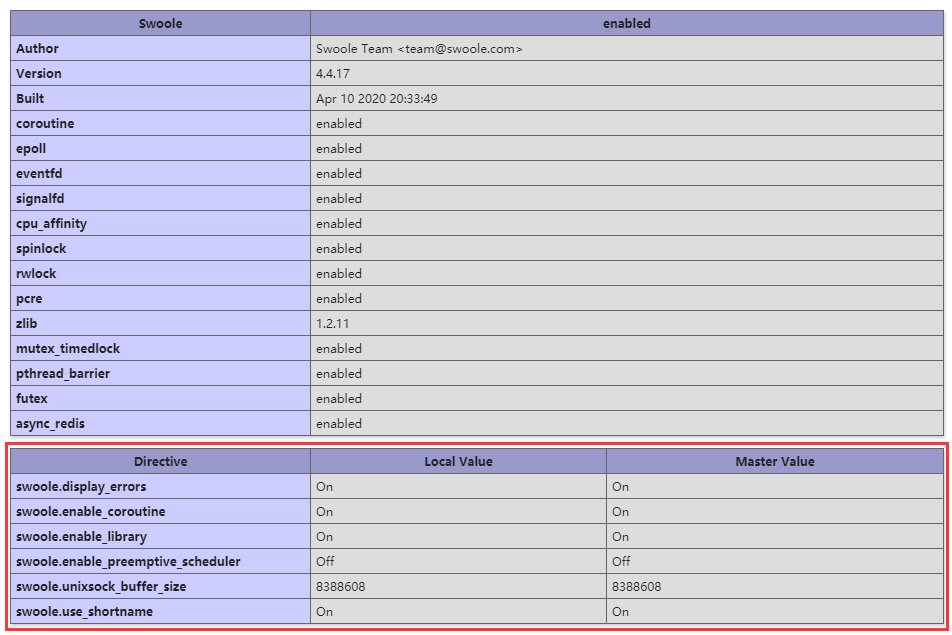The width and height of the screenshot is (952, 635).
Task: Click Local Value "On" for swoole.enable_library
Action: tap(324, 536)
